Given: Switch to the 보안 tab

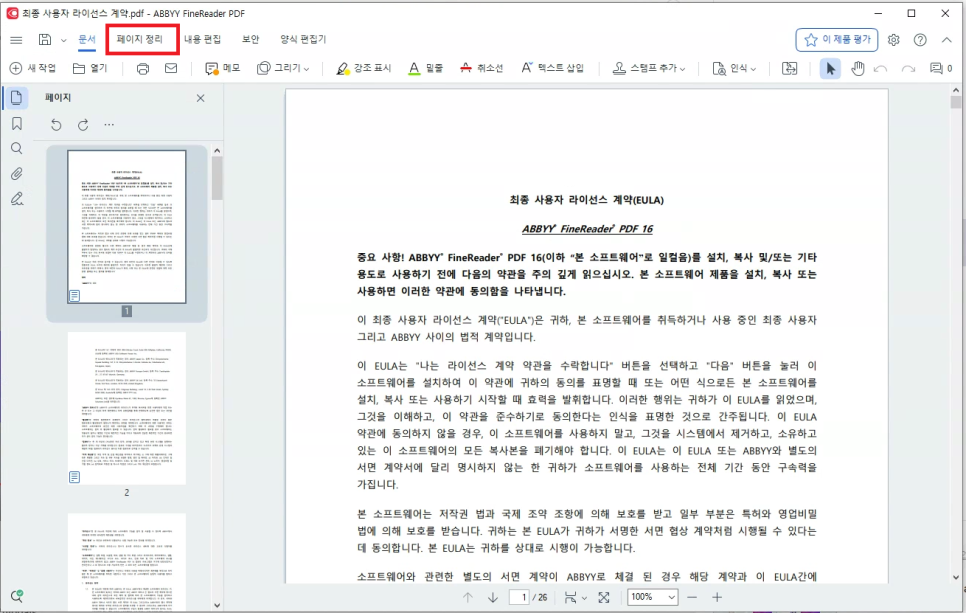Looking at the screenshot, I should click(x=250, y=39).
